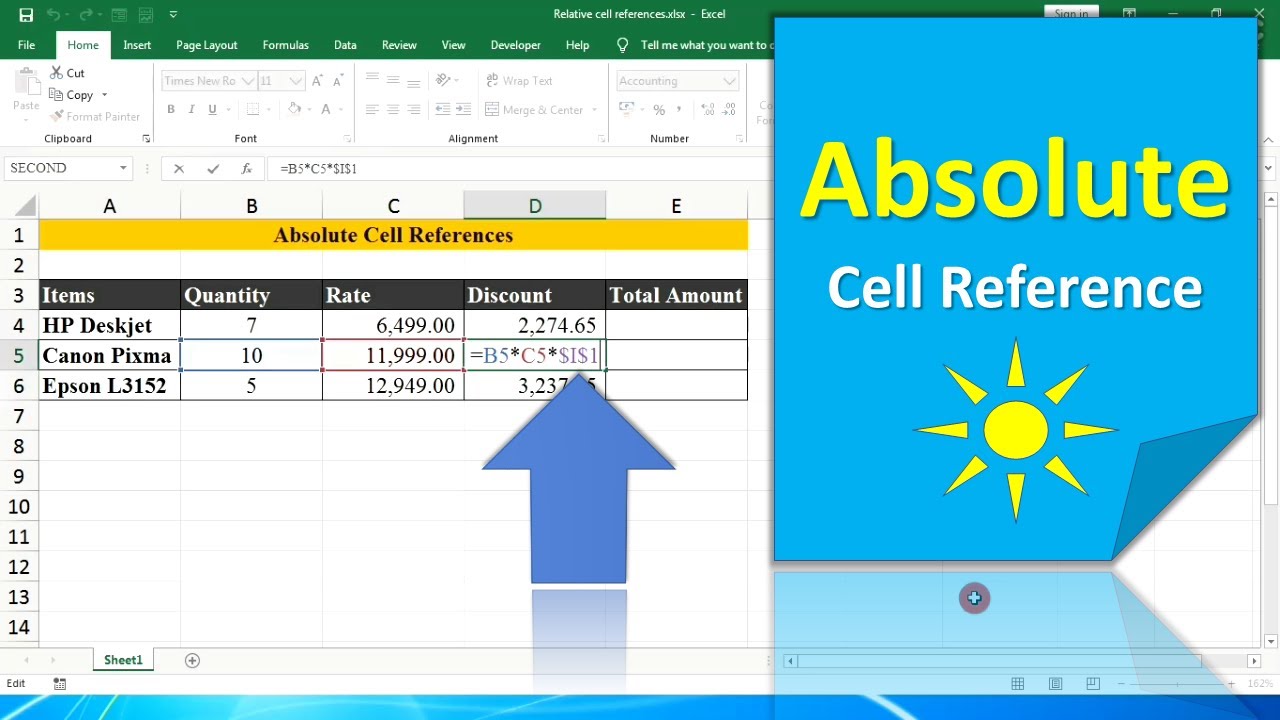The height and width of the screenshot is (720, 1280).
Task: Switch to Page Break Preview view
Action: 1093,684
